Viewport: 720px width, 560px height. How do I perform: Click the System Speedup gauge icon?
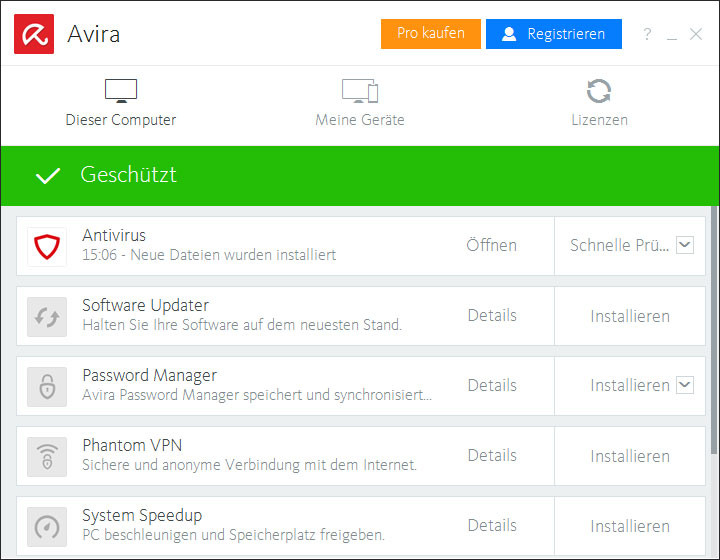(47, 526)
